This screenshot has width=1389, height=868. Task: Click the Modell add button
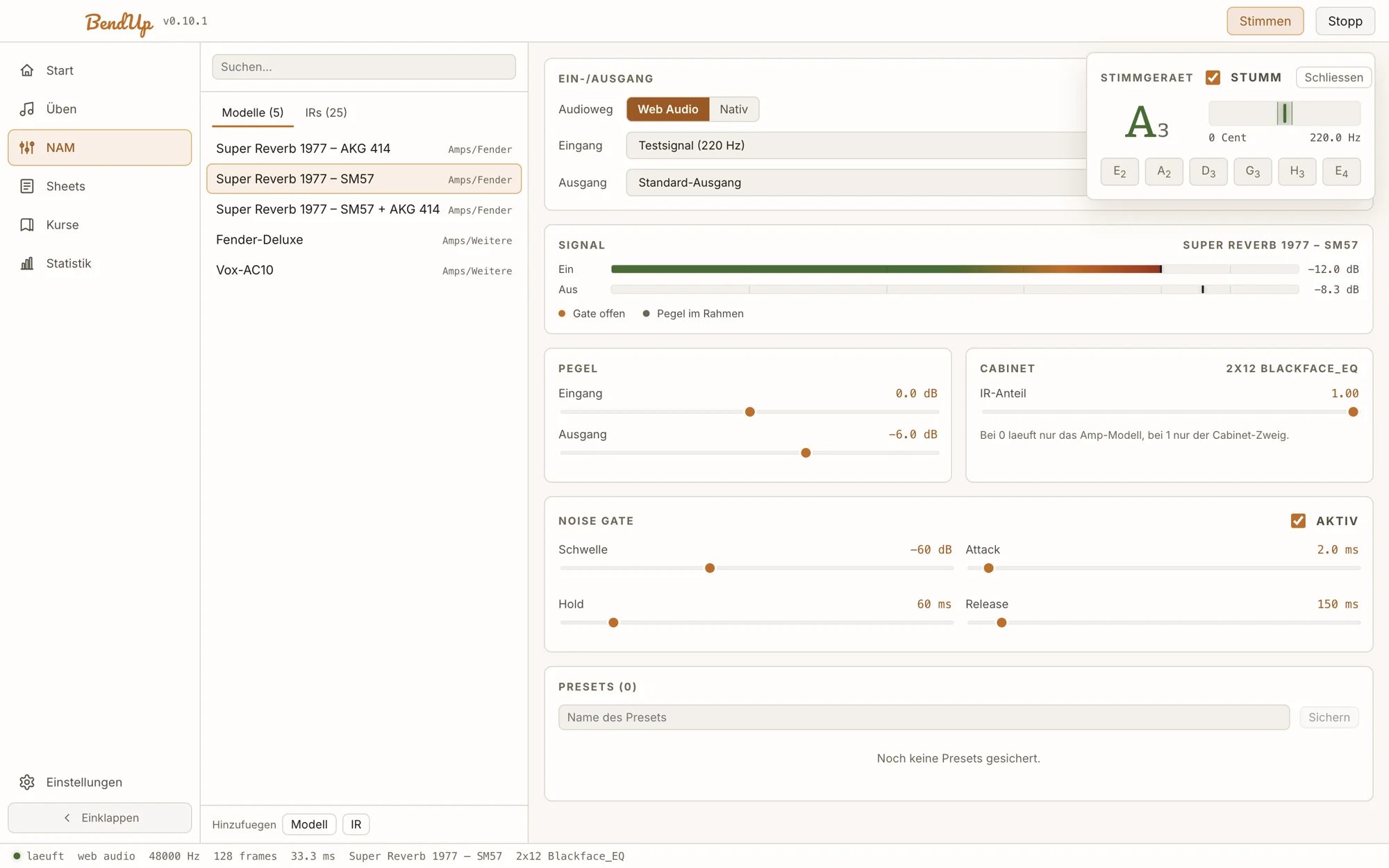(x=309, y=824)
